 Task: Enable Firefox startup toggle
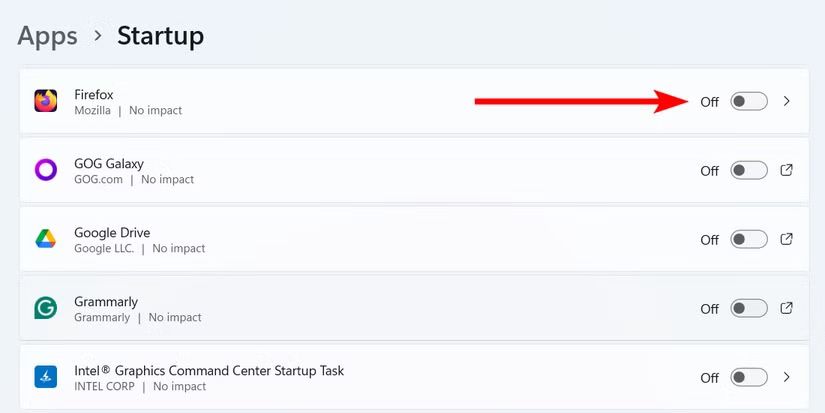(x=748, y=101)
